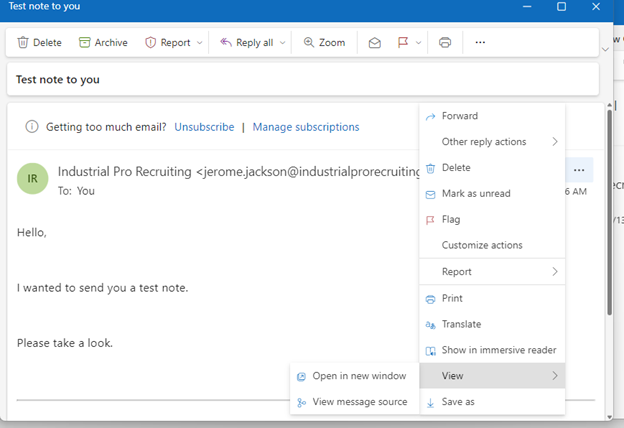The width and height of the screenshot is (624, 428).
Task: Flag the message using toolbar flag icon
Action: coord(403,42)
